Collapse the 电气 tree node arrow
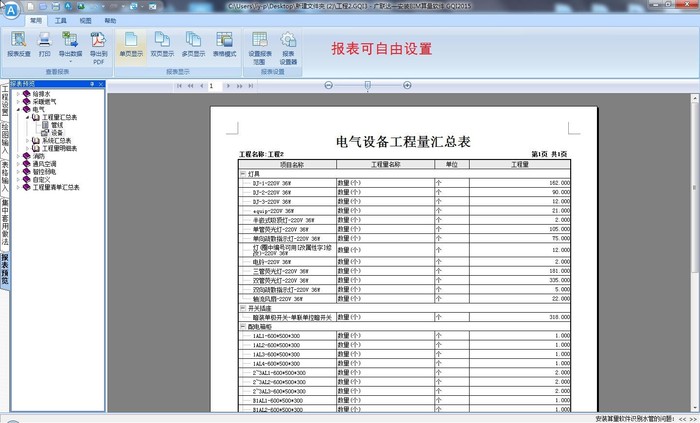The width and height of the screenshot is (700, 423). (x=18, y=109)
